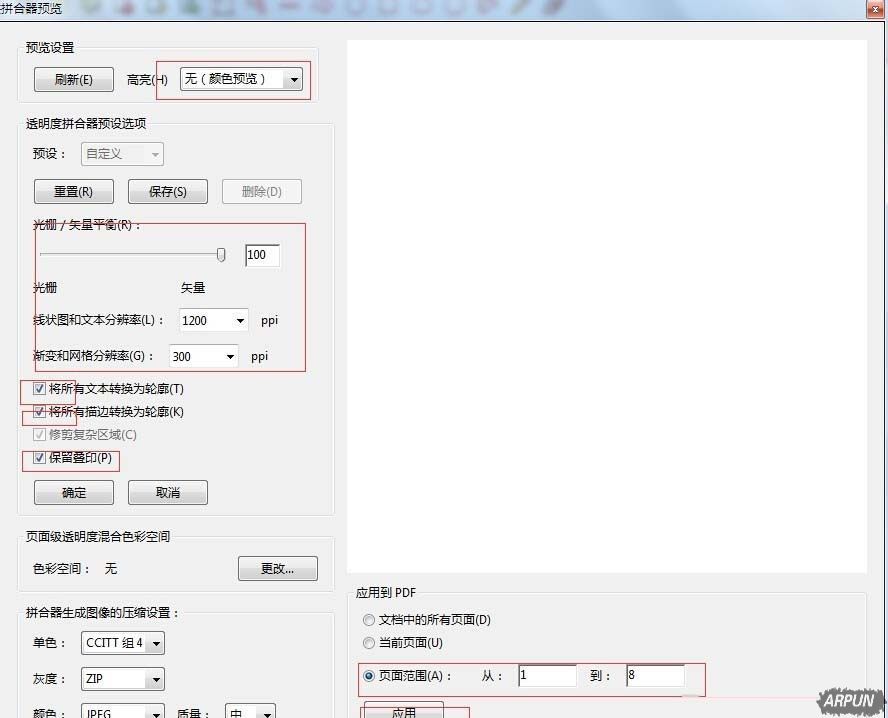Click the 保存 preset button
The height and width of the screenshot is (718, 888).
pyautogui.click(x=167, y=191)
